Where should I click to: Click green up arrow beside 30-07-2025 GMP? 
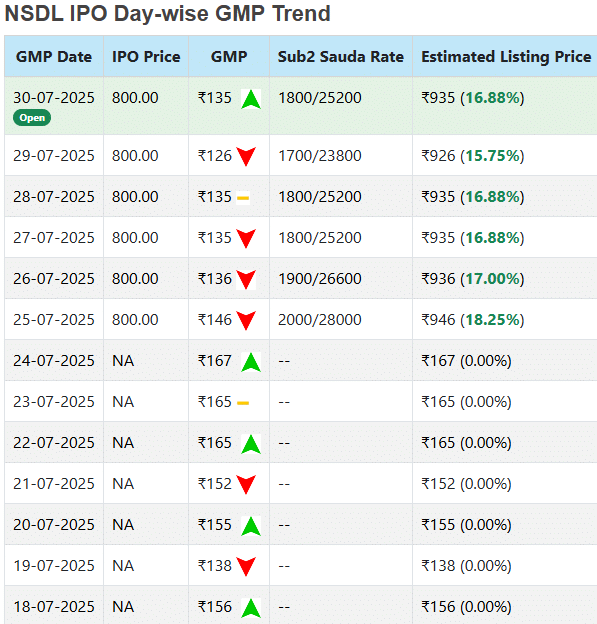251,99
